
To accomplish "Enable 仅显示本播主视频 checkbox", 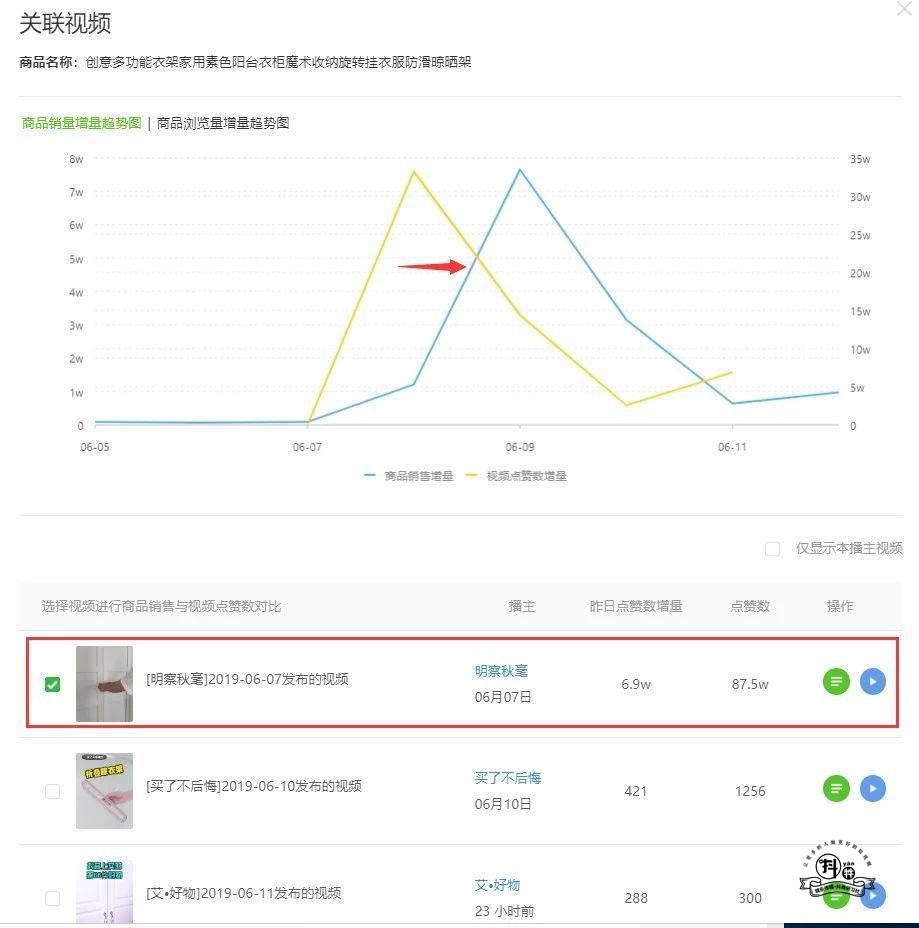I will click(x=772, y=548).
